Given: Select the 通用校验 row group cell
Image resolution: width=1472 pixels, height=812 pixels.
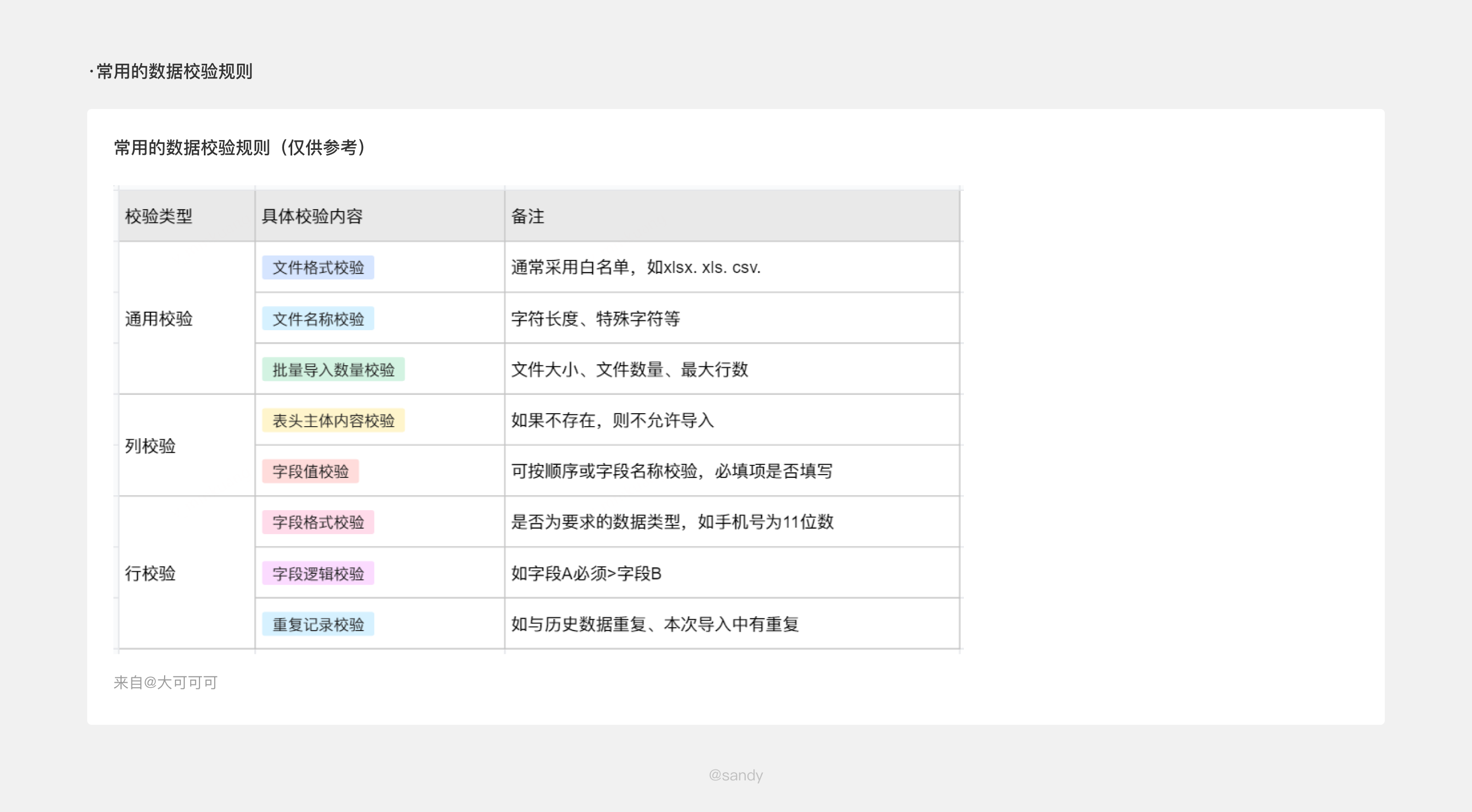Looking at the screenshot, I should [x=159, y=319].
